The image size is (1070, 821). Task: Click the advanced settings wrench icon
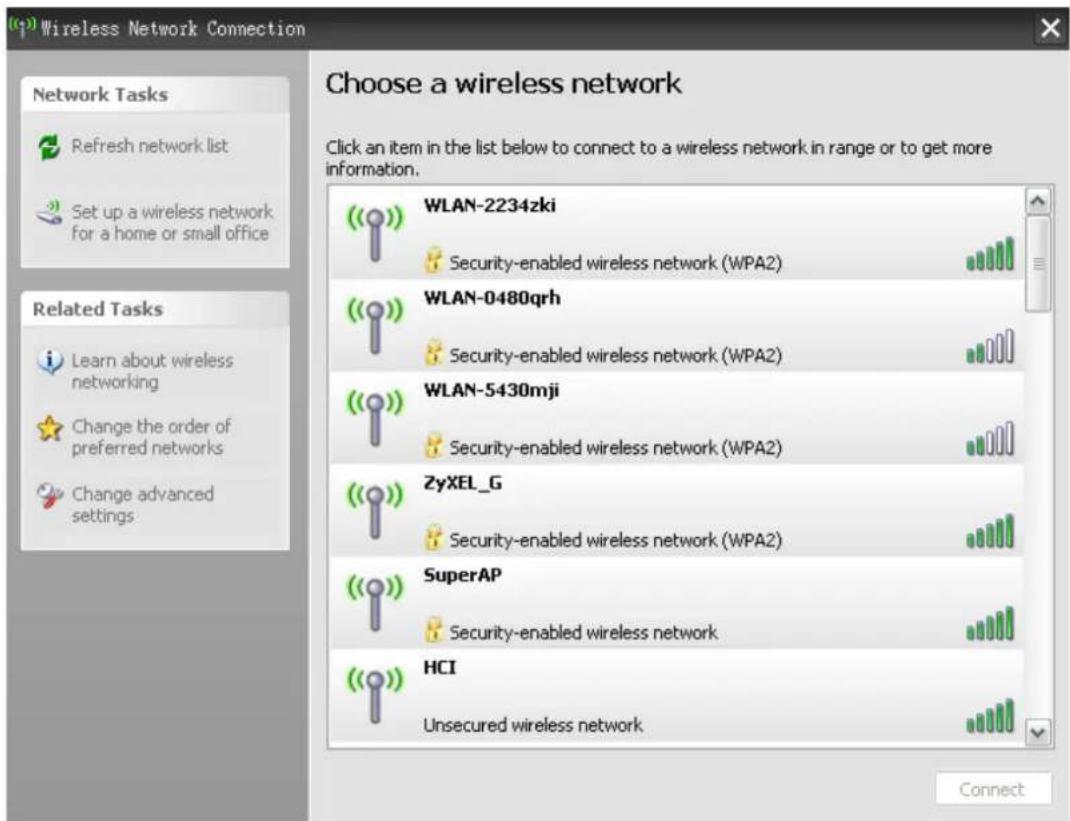click(49, 495)
